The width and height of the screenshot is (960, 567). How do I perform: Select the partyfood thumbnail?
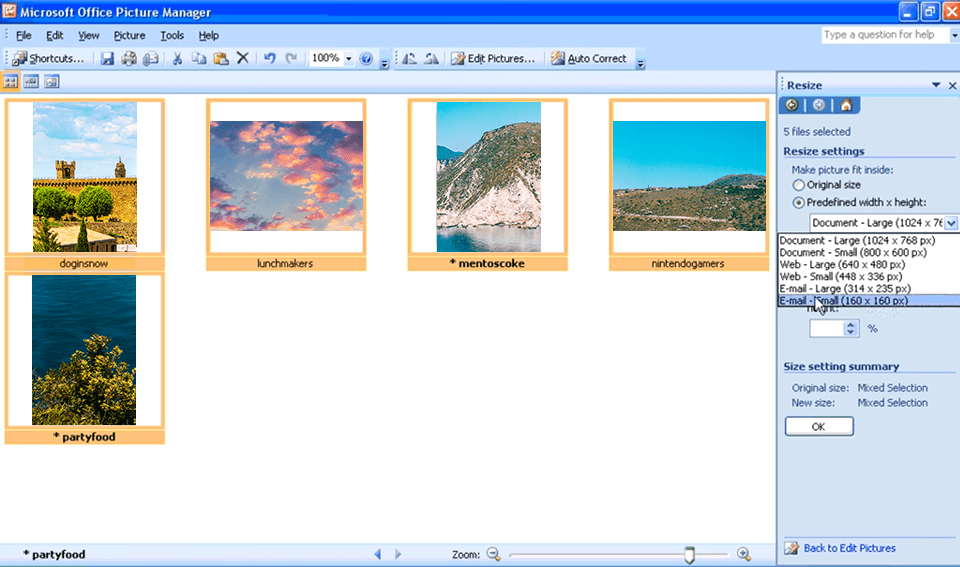84,358
